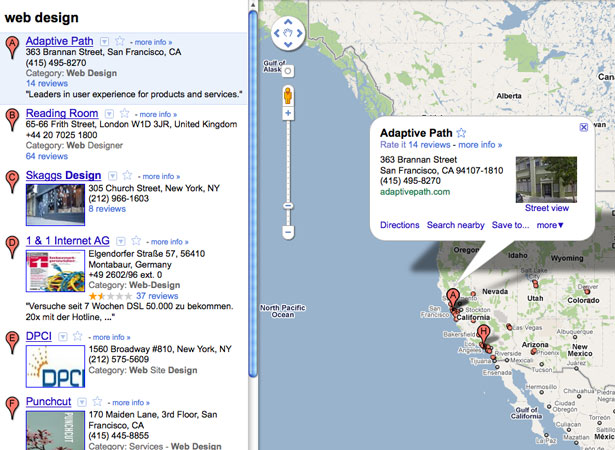Open dropdown arrow next to 1 & 1 Internet AG
Image resolution: width=615 pixels, height=450 pixels.
[121, 241]
